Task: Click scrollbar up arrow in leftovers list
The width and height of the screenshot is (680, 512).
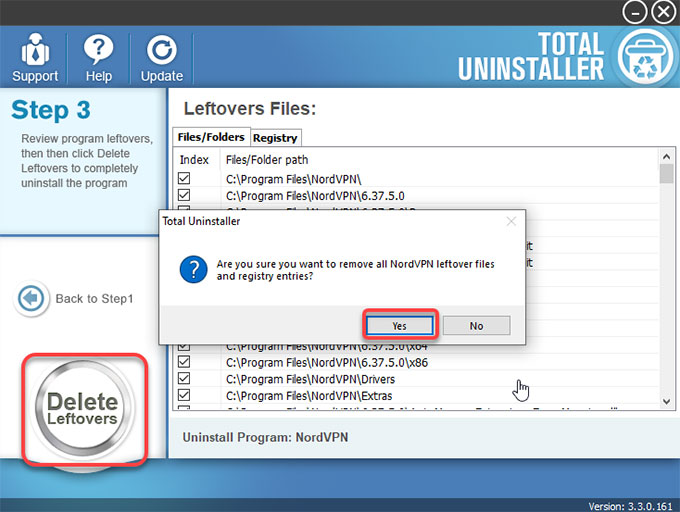Action: tap(667, 156)
